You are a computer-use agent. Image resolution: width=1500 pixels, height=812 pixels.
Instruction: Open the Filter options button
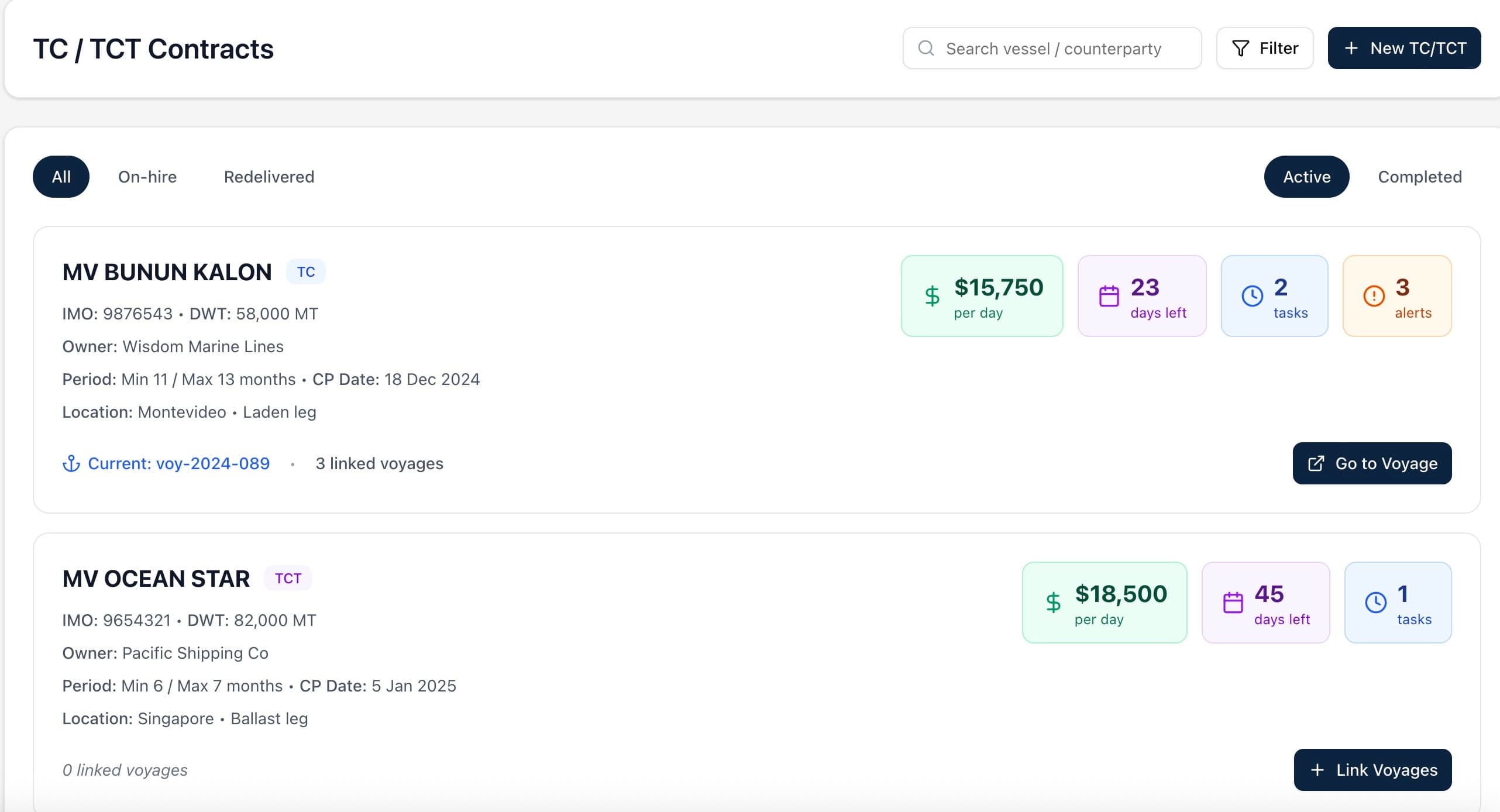click(1265, 48)
